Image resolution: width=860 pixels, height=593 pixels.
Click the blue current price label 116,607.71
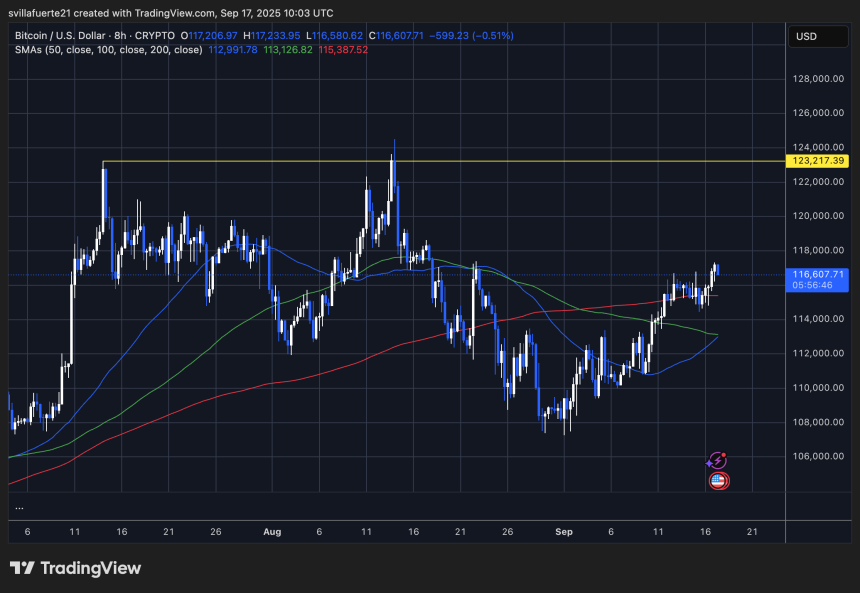(x=816, y=273)
